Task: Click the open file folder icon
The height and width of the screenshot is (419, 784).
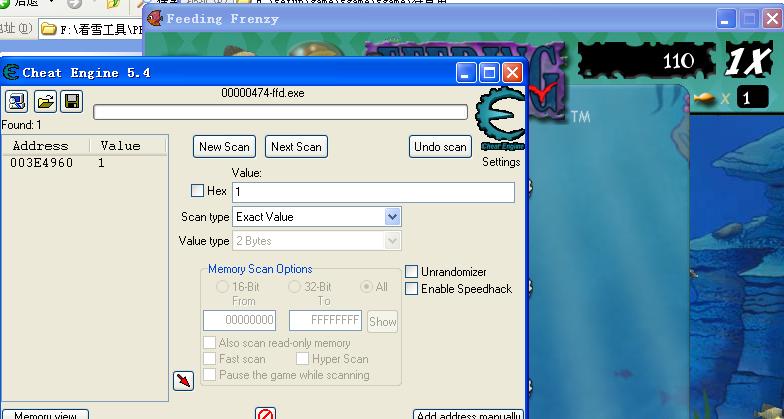Action: (45, 102)
